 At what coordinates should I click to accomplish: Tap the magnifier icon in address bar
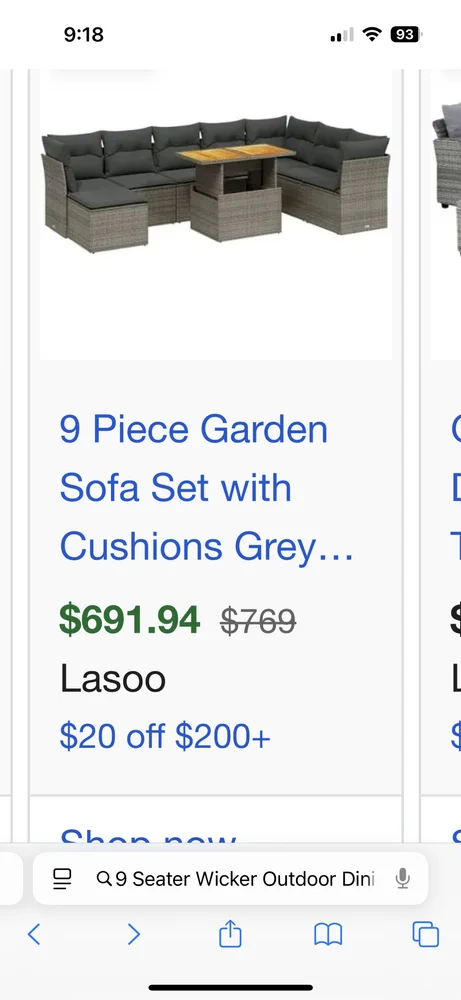(x=104, y=879)
